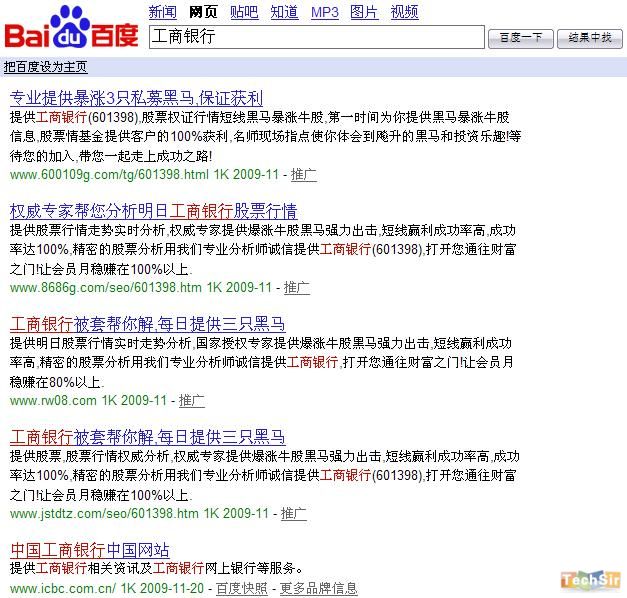The image size is (627, 598).
Task: Click the 百度快照 cached page link
Action: point(242,588)
